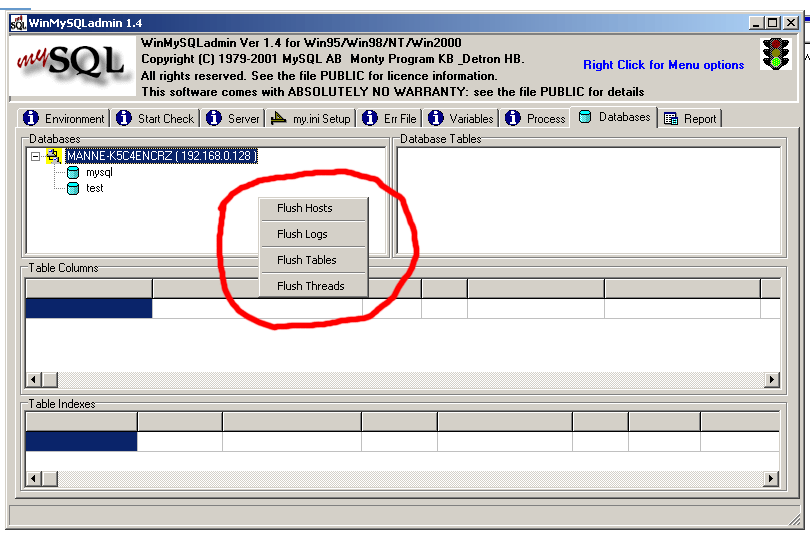Viewport: 810px width, 533px height.
Task: Click the WinMySQLadmin title bar icon
Action: [x=18, y=23]
